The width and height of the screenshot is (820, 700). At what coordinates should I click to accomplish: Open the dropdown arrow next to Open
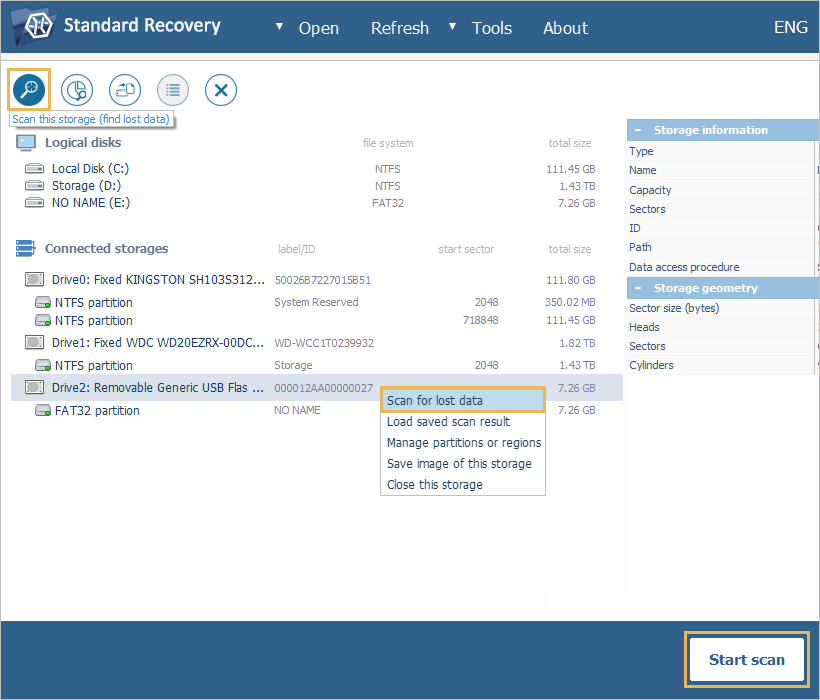tap(279, 28)
